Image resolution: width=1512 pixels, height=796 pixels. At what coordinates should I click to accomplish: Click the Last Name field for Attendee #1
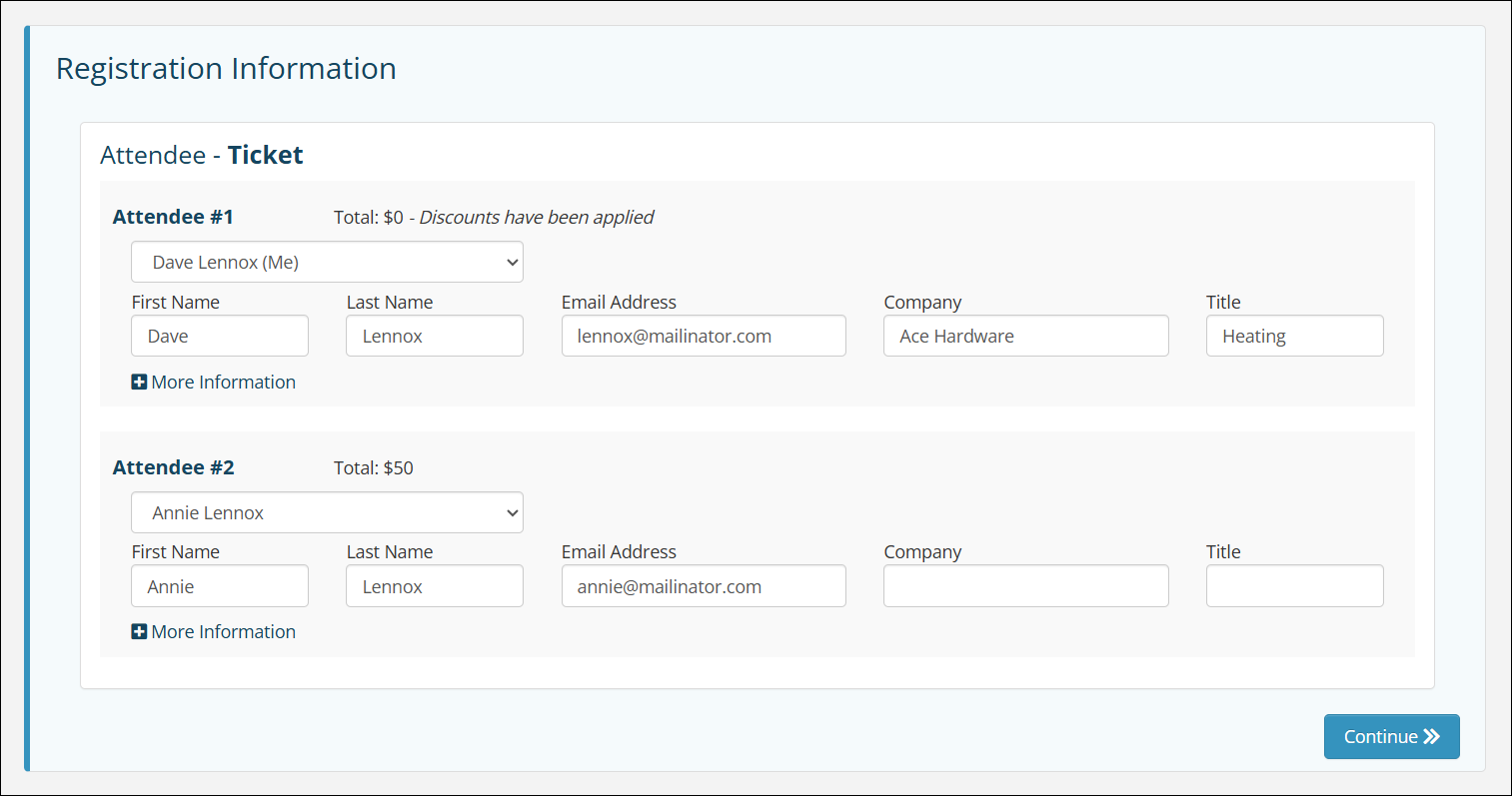[435, 337]
